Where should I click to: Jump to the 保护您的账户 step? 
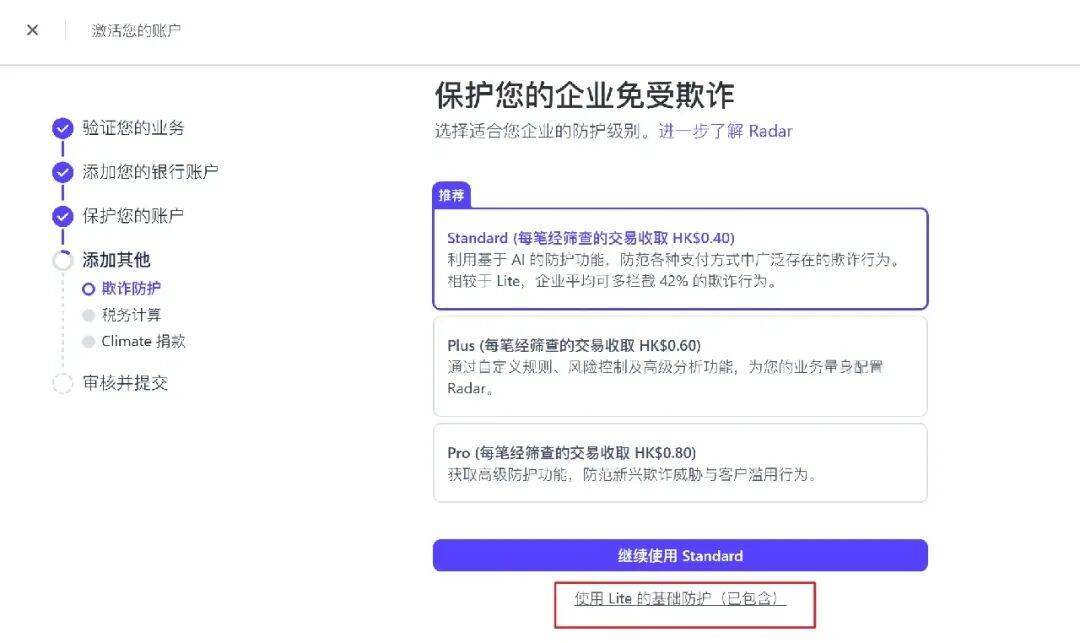[x=133, y=216]
